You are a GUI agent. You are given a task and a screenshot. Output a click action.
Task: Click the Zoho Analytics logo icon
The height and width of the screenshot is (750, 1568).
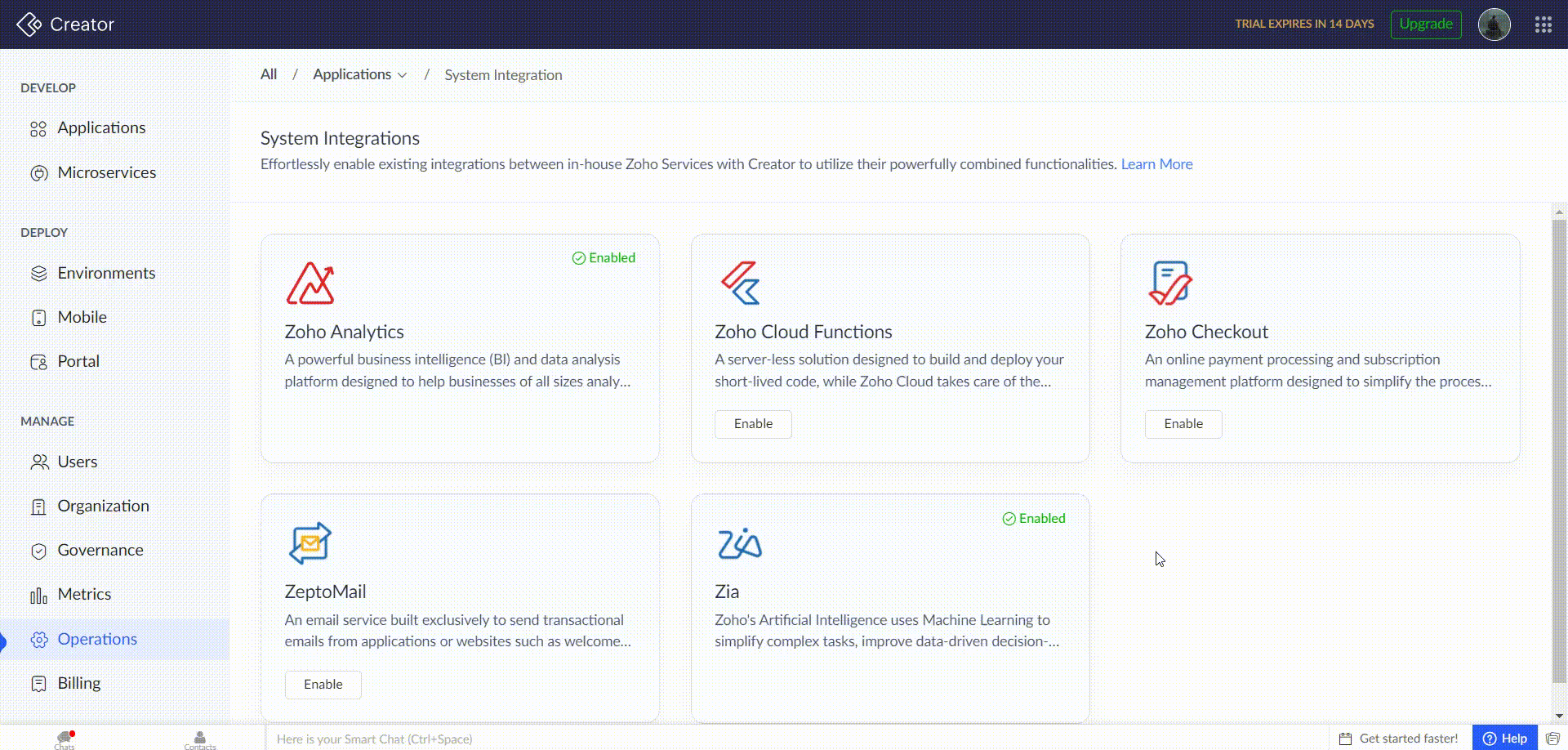tap(310, 283)
